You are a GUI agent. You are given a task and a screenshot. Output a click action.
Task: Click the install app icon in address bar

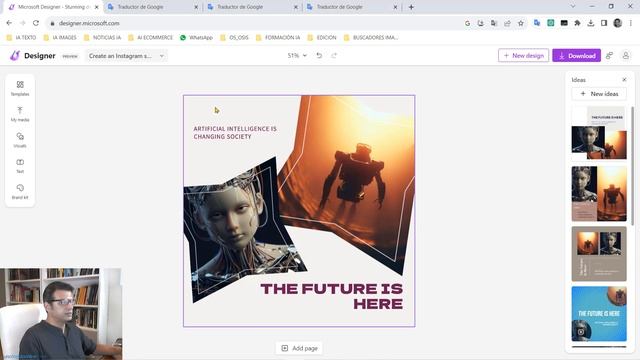click(480, 23)
